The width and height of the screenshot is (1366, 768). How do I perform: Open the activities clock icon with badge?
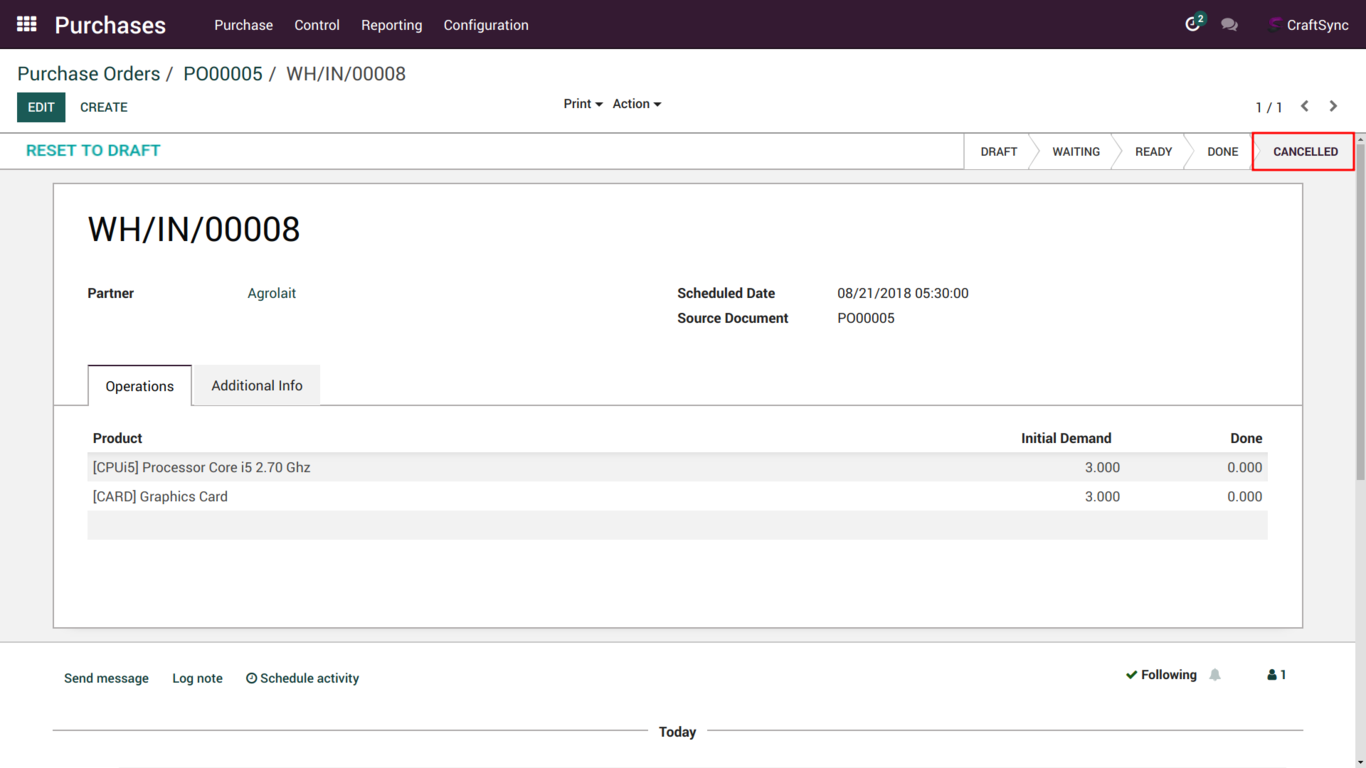1193,24
